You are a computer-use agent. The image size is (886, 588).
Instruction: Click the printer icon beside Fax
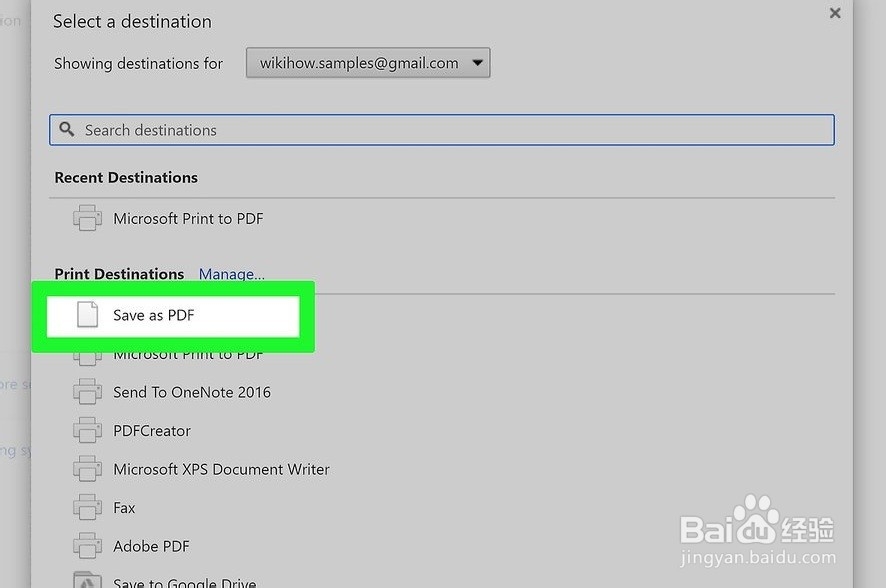coord(88,507)
